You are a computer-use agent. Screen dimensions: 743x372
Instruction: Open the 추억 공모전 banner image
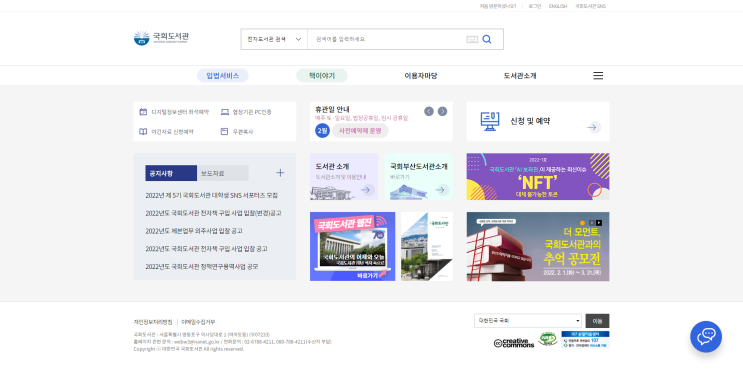pyautogui.click(x=538, y=246)
